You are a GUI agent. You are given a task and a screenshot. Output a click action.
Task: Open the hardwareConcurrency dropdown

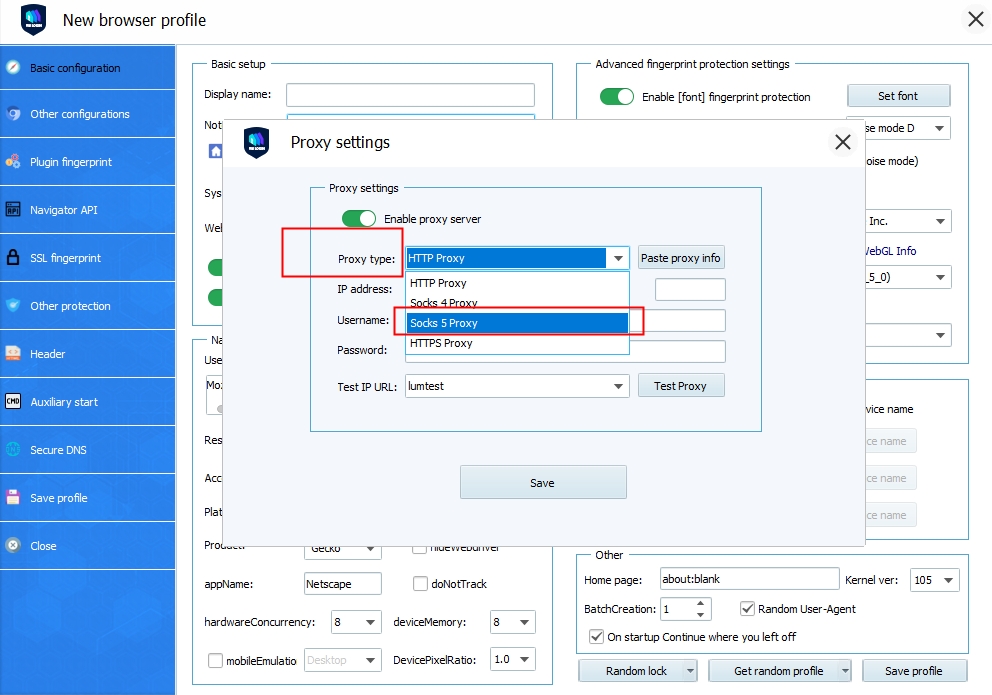click(x=370, y=622)
